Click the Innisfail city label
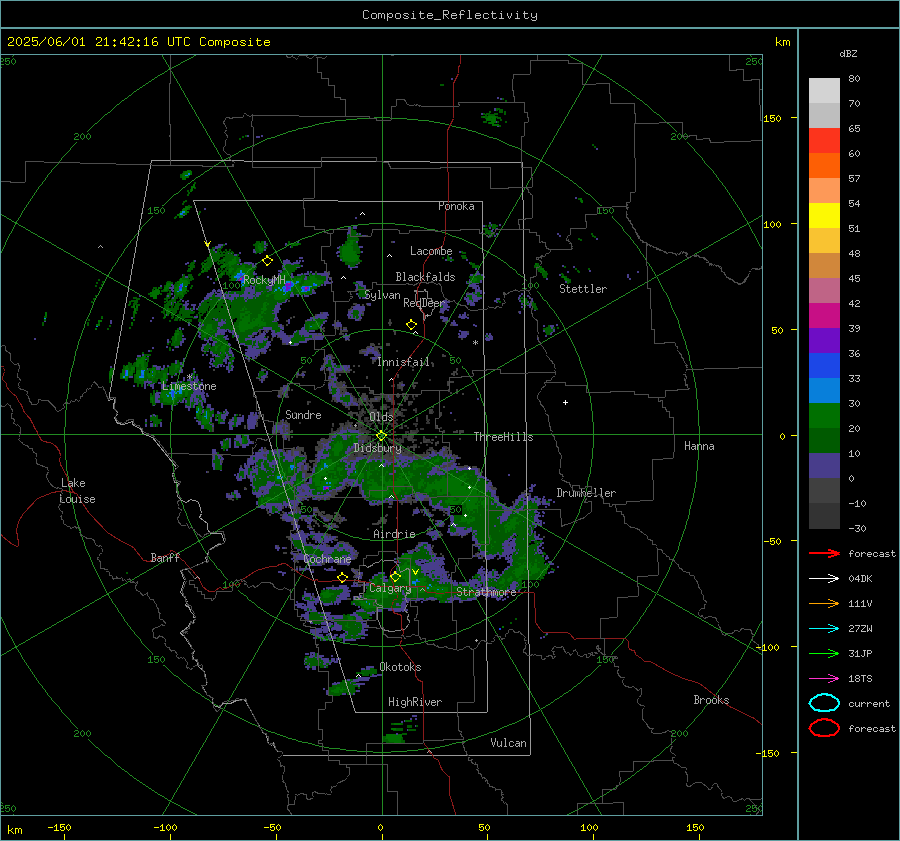This screenshot has width=900, height=841. (x=404, y=362)
